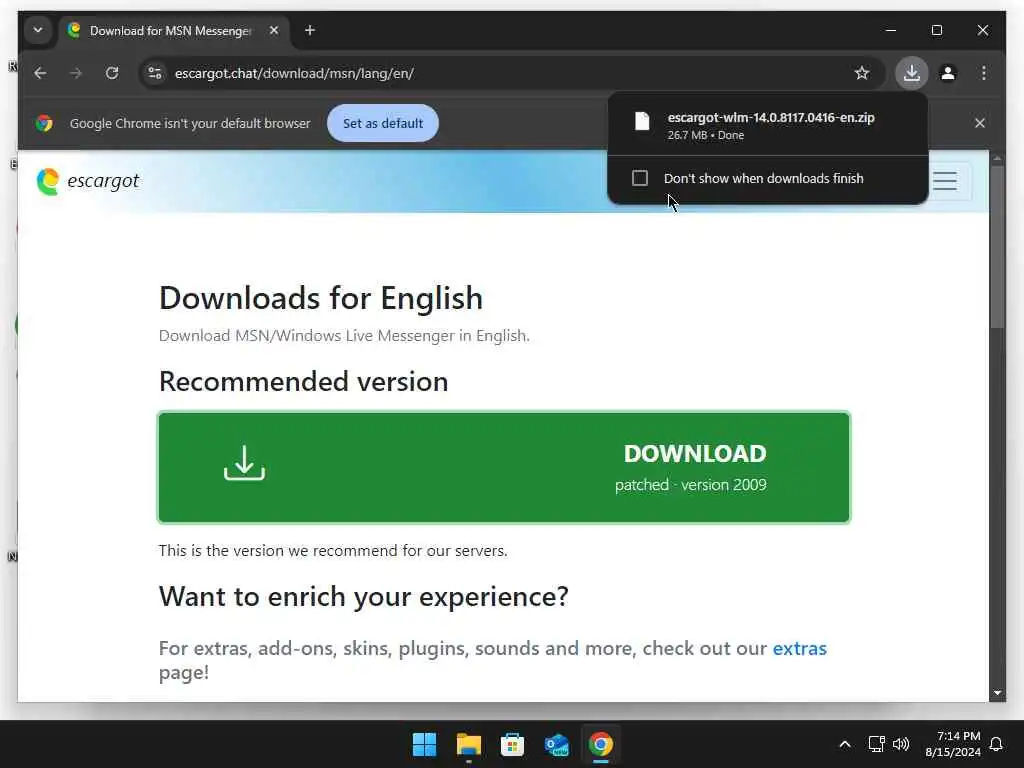Reload the current page

(x=112, y=73)
